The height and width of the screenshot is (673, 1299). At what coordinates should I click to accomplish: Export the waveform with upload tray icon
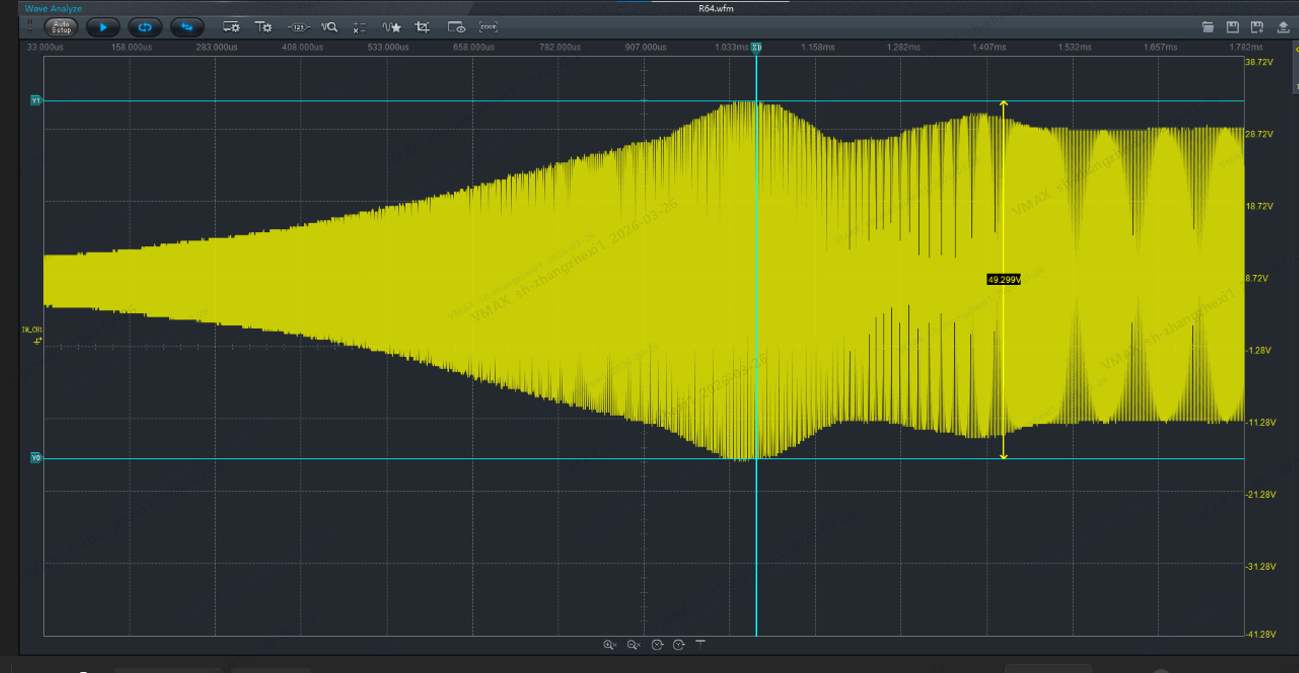(x=1284, y=27)
